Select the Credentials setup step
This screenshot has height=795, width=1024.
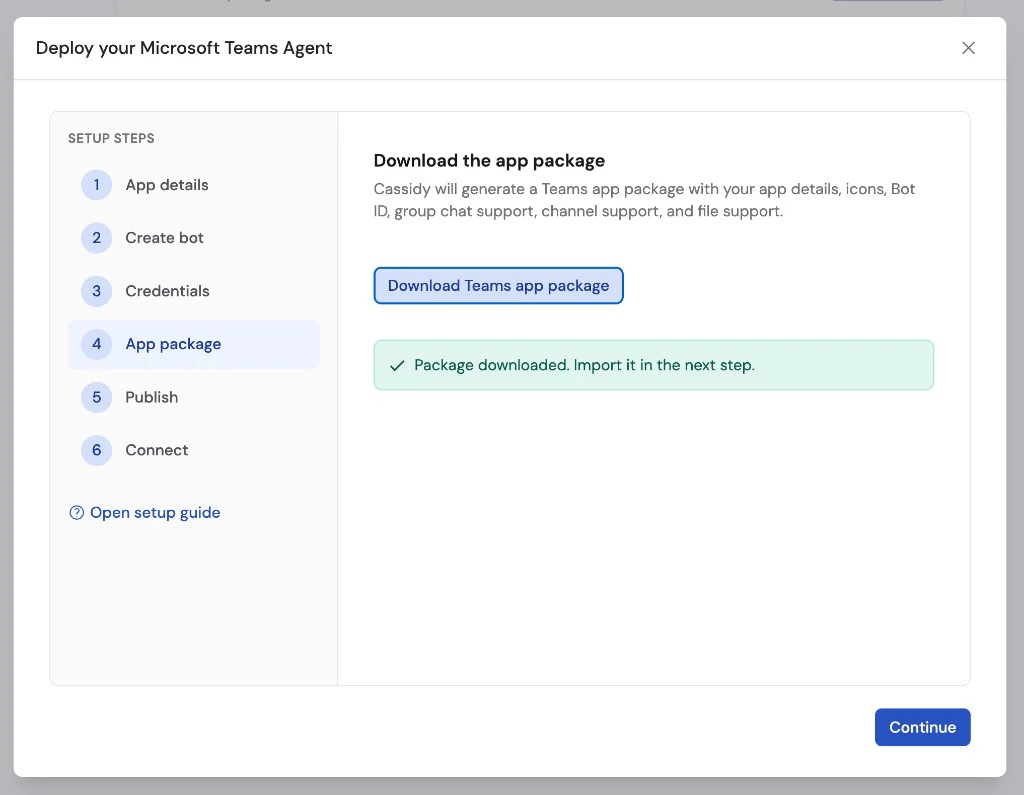point(193,291)
